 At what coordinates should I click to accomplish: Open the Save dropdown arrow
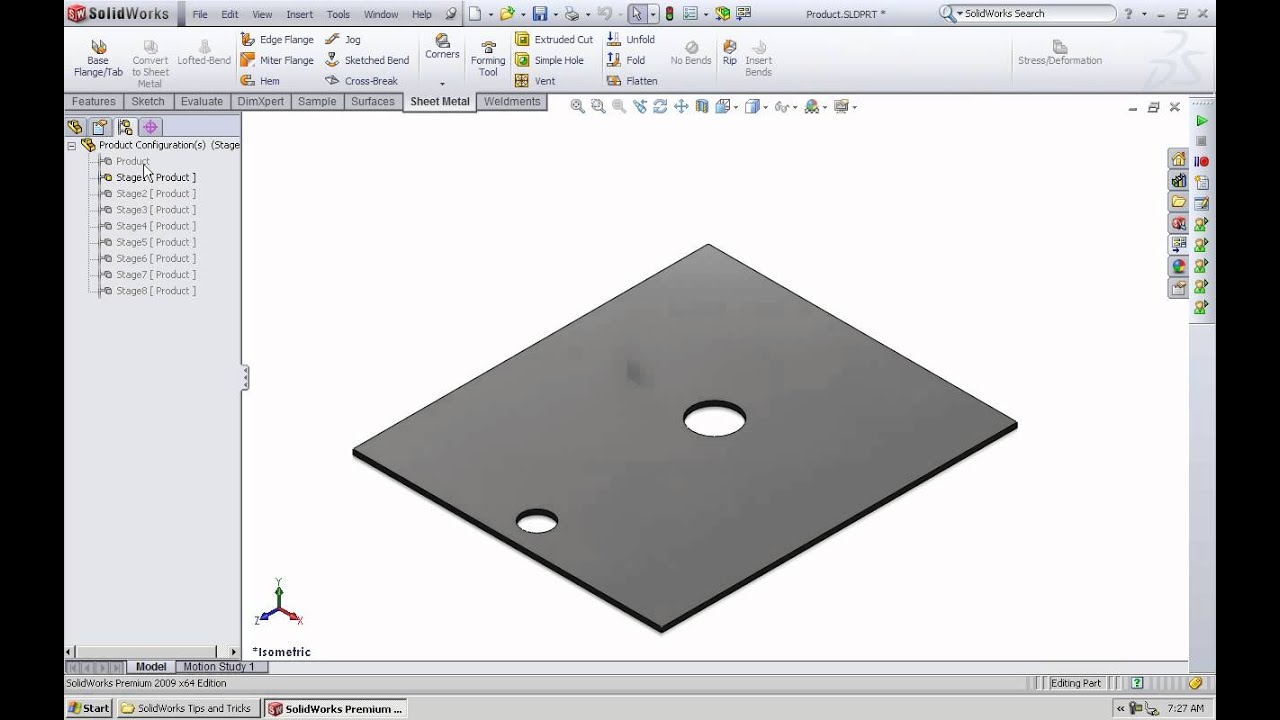coord(554,15)
